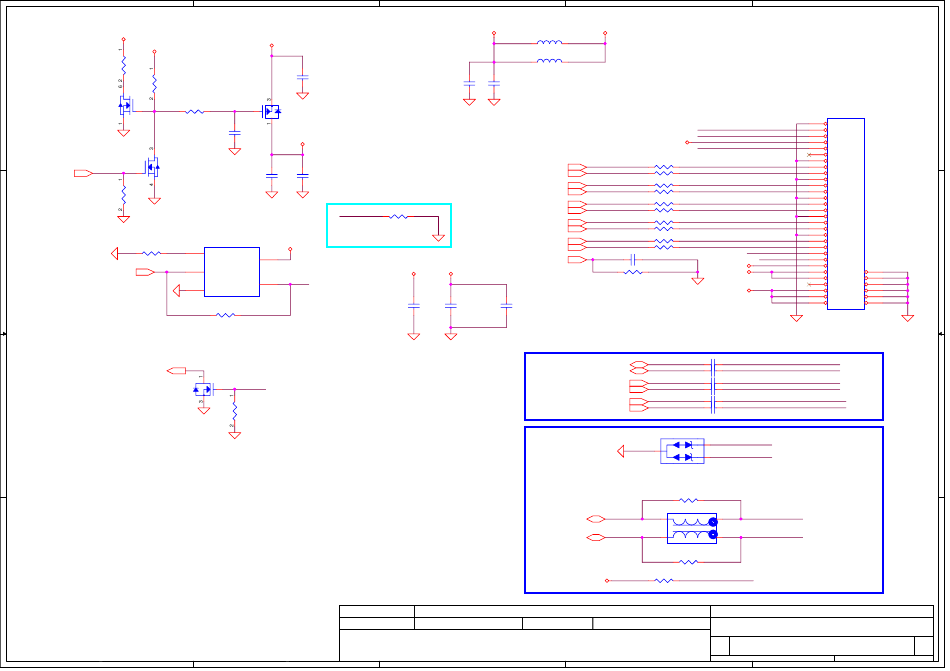Image resolution: width=950 pixels, height=671 pixels.
Task: Click the dual diode protection block
Action: (x=682, y=451)
